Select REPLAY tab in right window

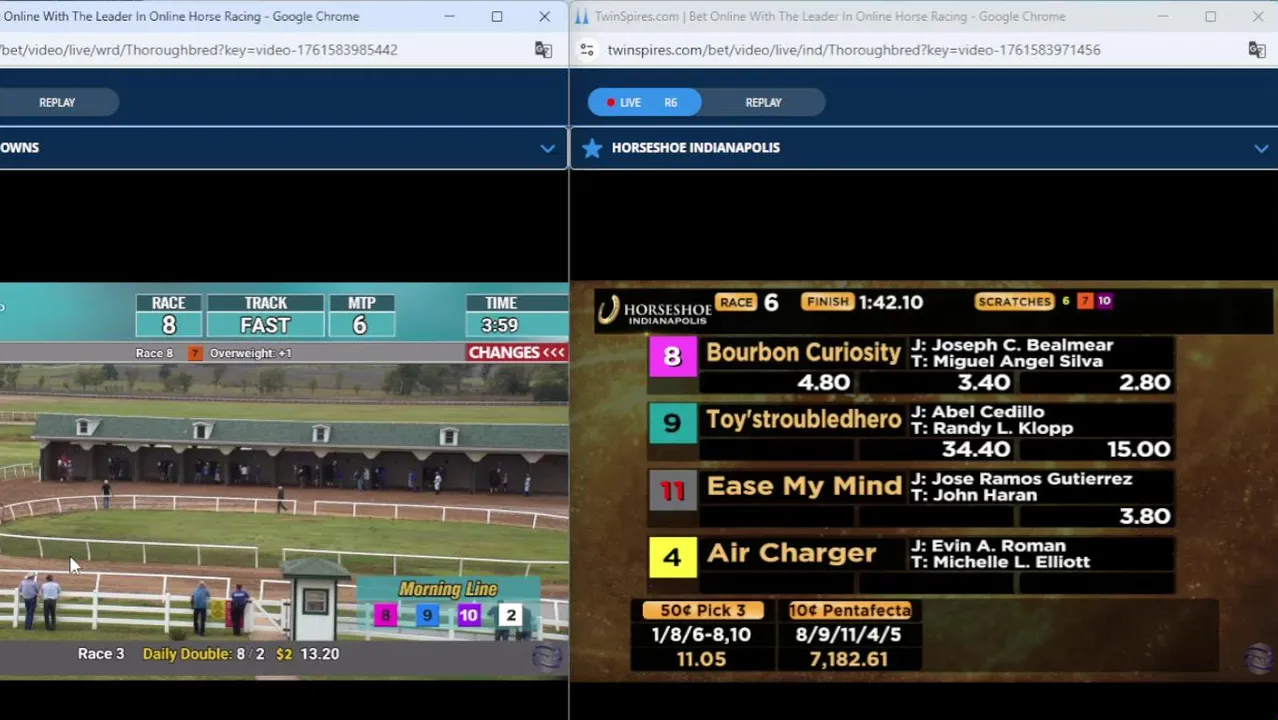(763, 102)
